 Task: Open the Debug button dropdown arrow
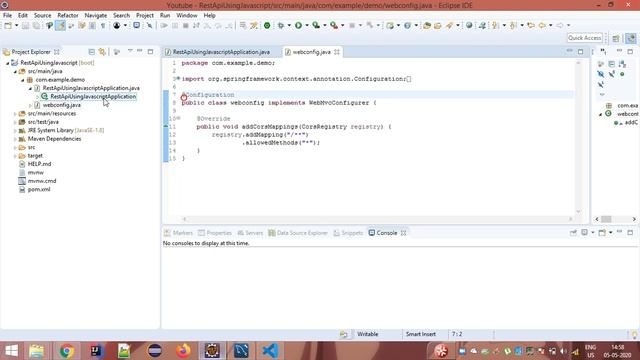tap(289, 25)
